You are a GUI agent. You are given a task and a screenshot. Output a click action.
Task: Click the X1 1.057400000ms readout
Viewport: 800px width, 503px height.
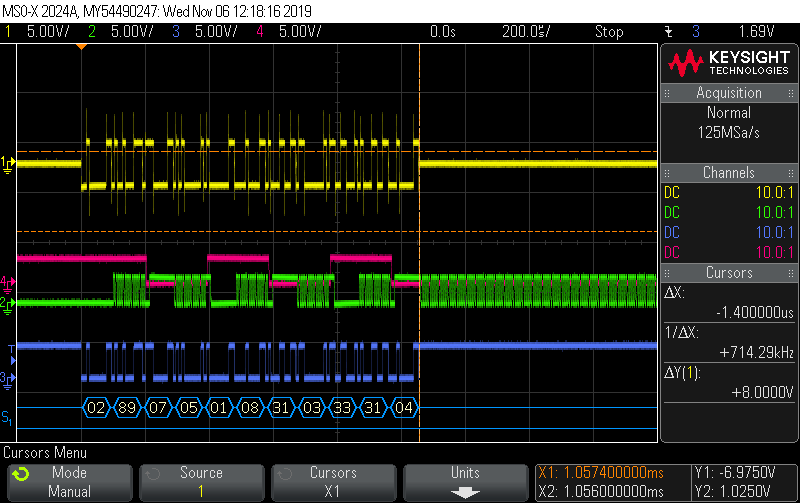601,473
